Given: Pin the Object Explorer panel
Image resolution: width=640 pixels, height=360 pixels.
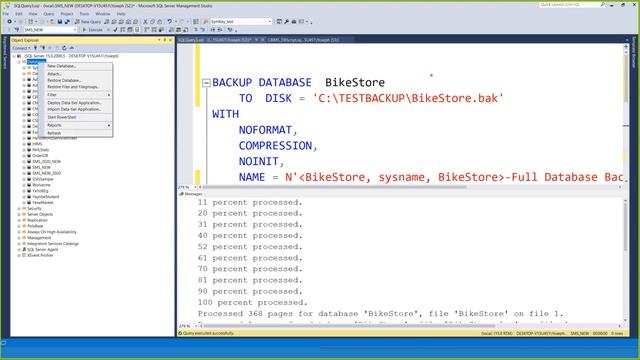Looking at the screenshot, I should click(x=164, y=40).
